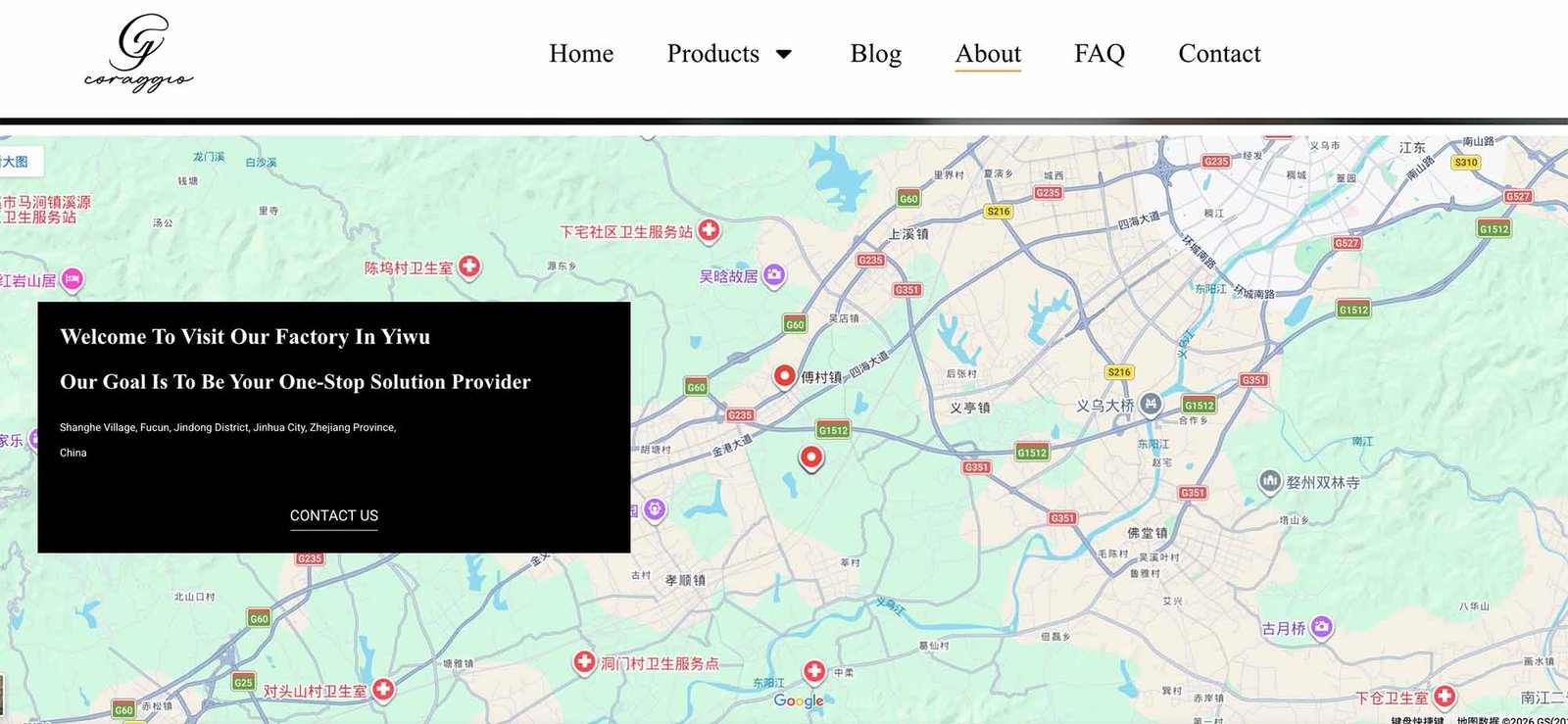
Task: Open the Blog menu item
Action: (875, 54)
